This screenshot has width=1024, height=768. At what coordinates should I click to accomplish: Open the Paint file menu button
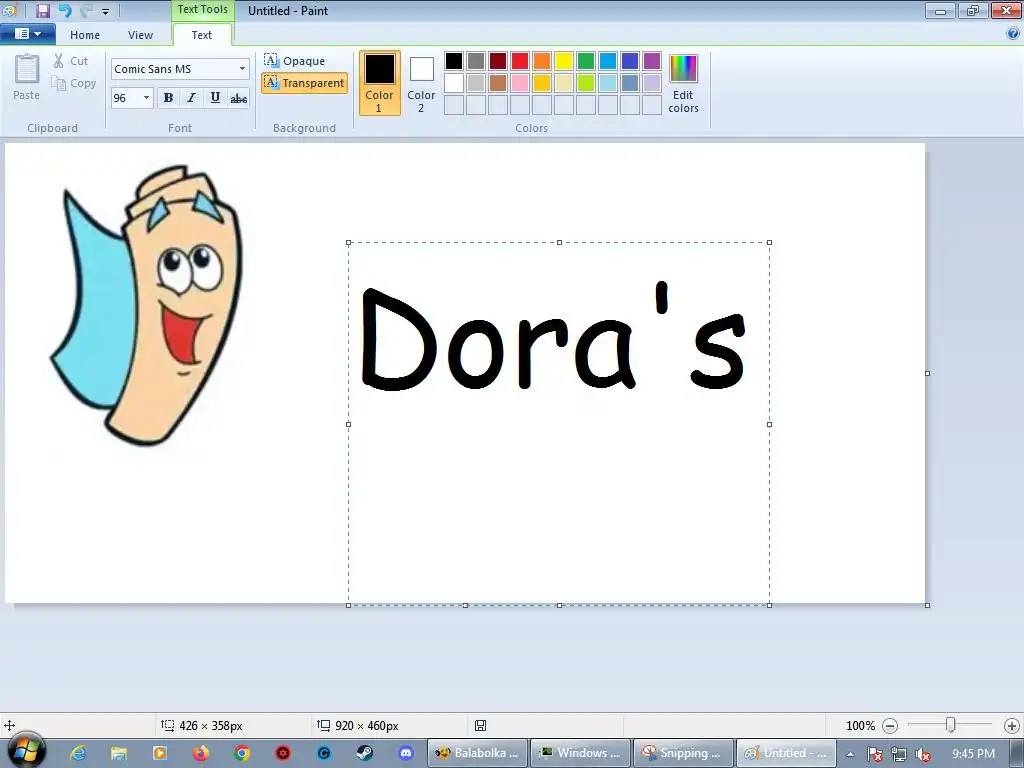click(x=27, y=34)
